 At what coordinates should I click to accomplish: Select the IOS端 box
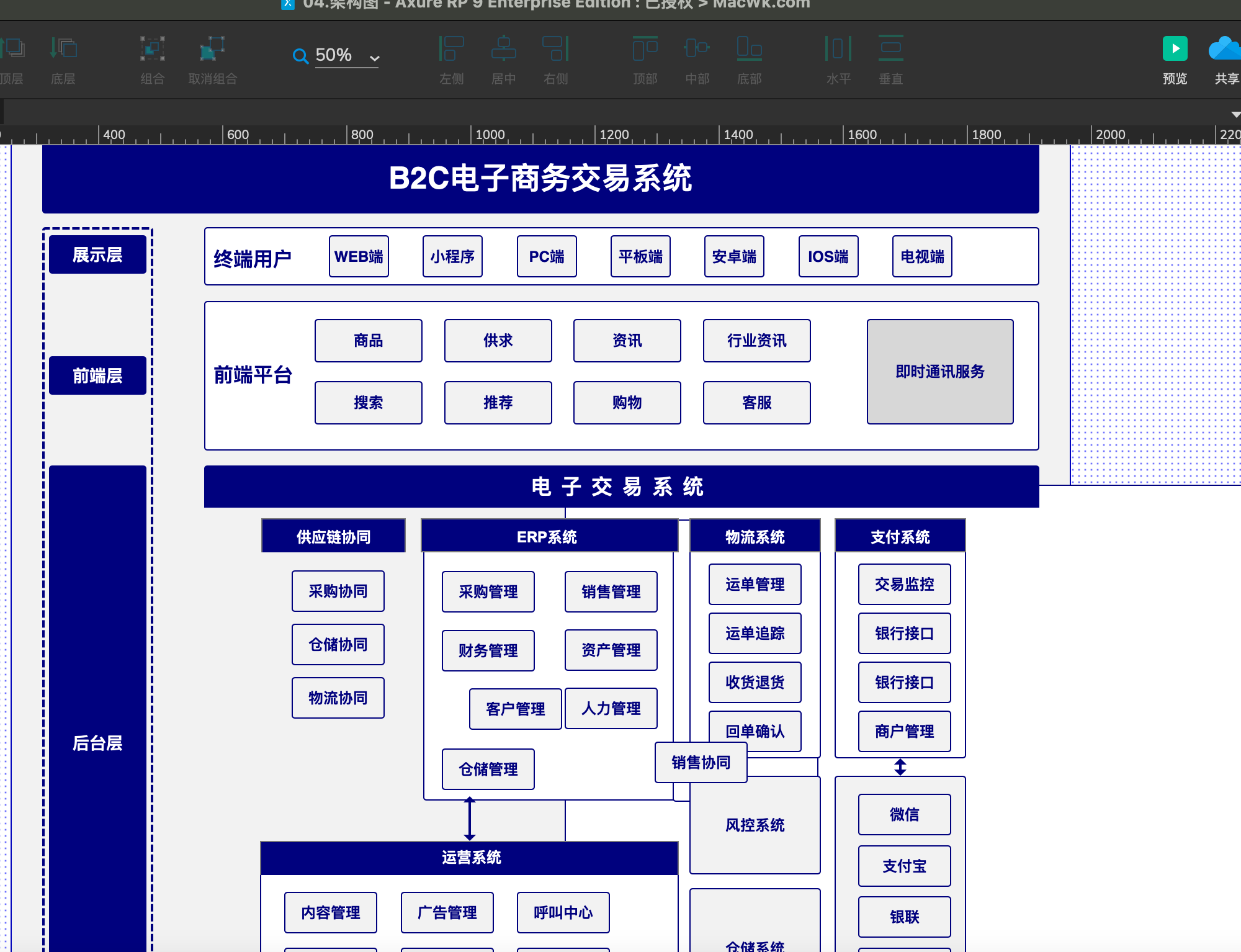coord(828,256)
